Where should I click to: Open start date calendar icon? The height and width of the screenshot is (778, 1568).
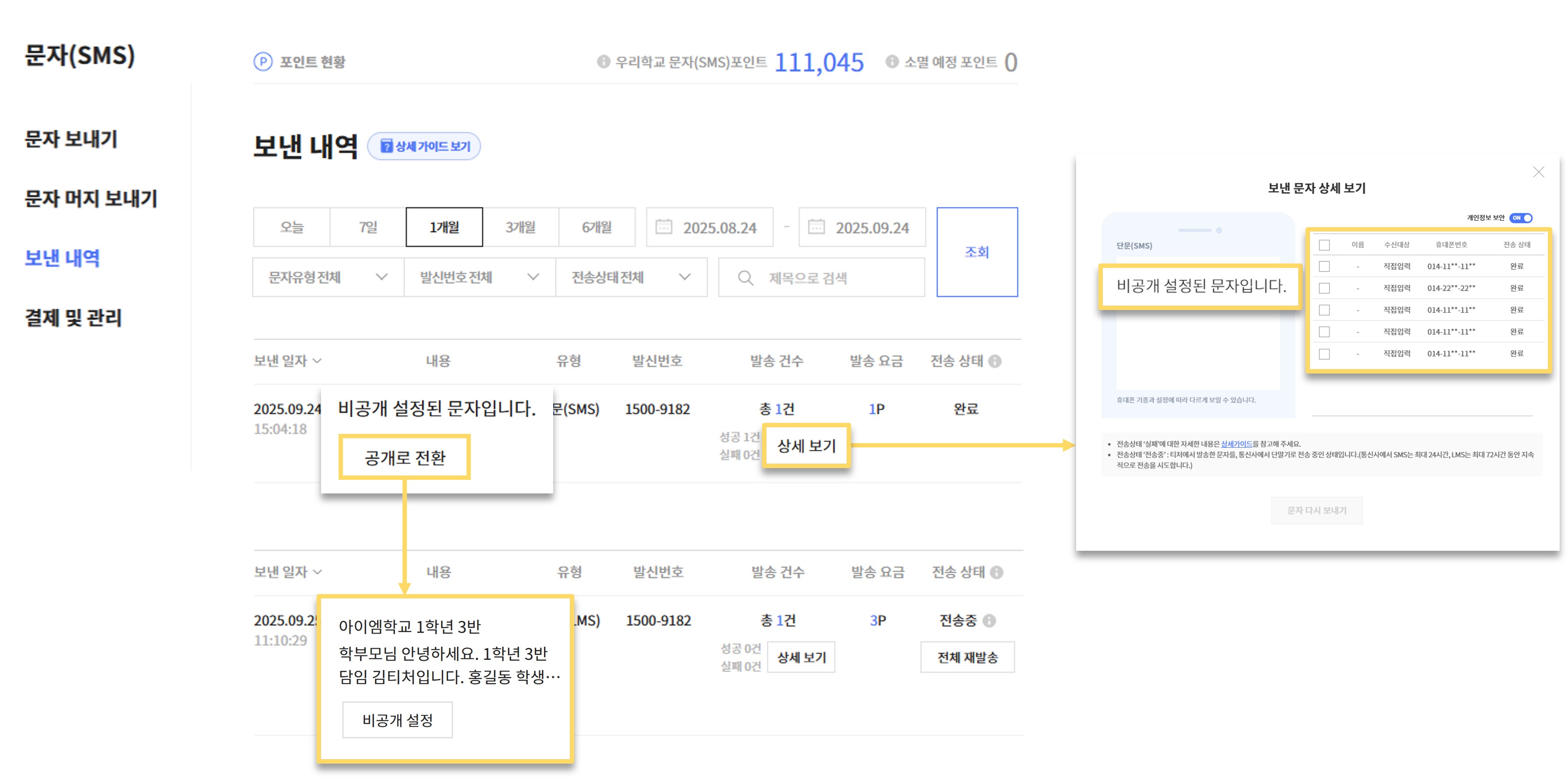664,227
